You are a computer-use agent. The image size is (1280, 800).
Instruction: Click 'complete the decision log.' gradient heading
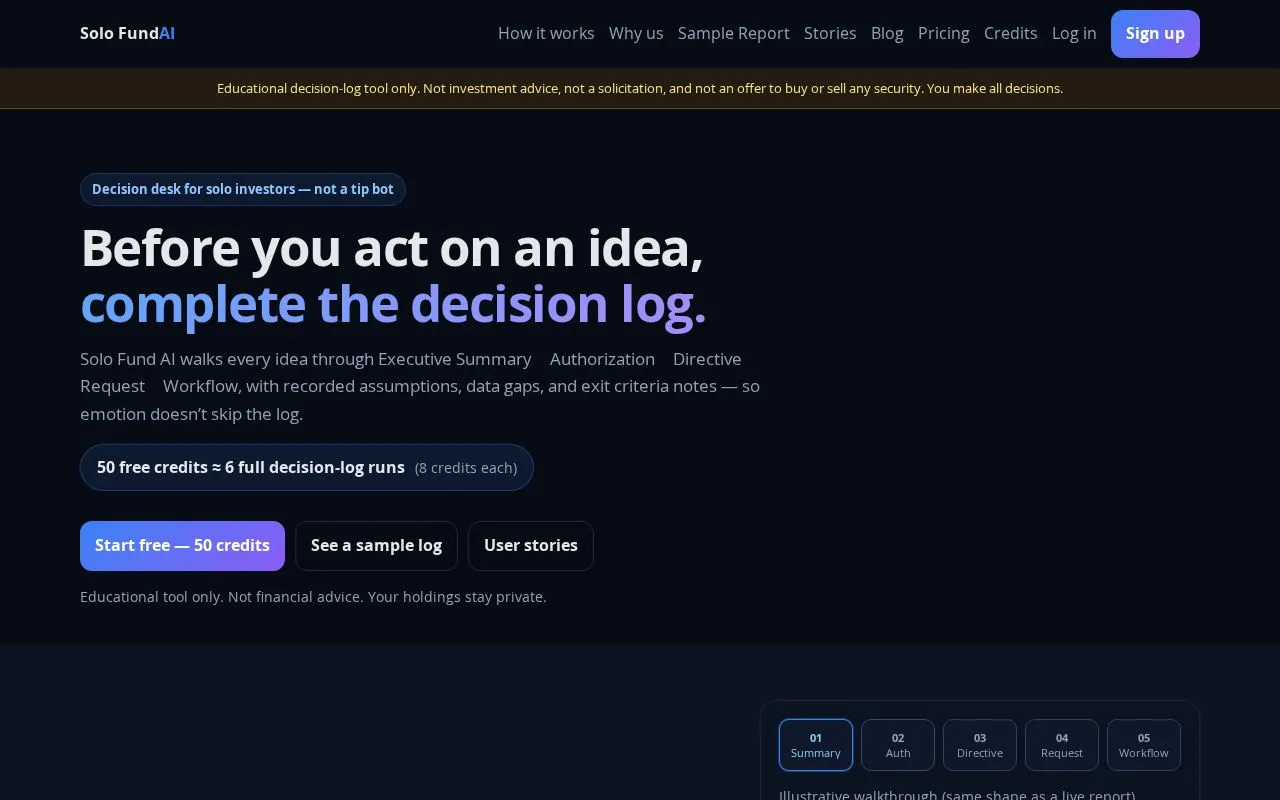tap(393, 304)
